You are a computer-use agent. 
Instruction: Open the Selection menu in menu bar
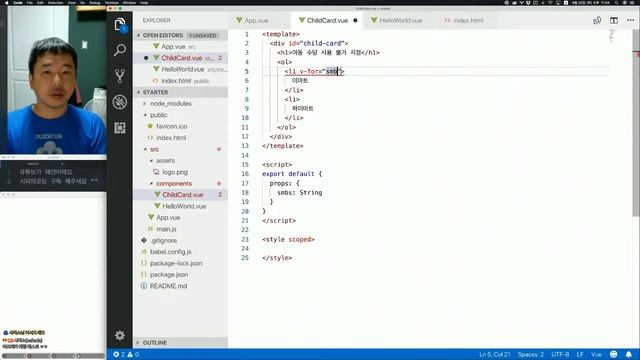tap(56, 2)
